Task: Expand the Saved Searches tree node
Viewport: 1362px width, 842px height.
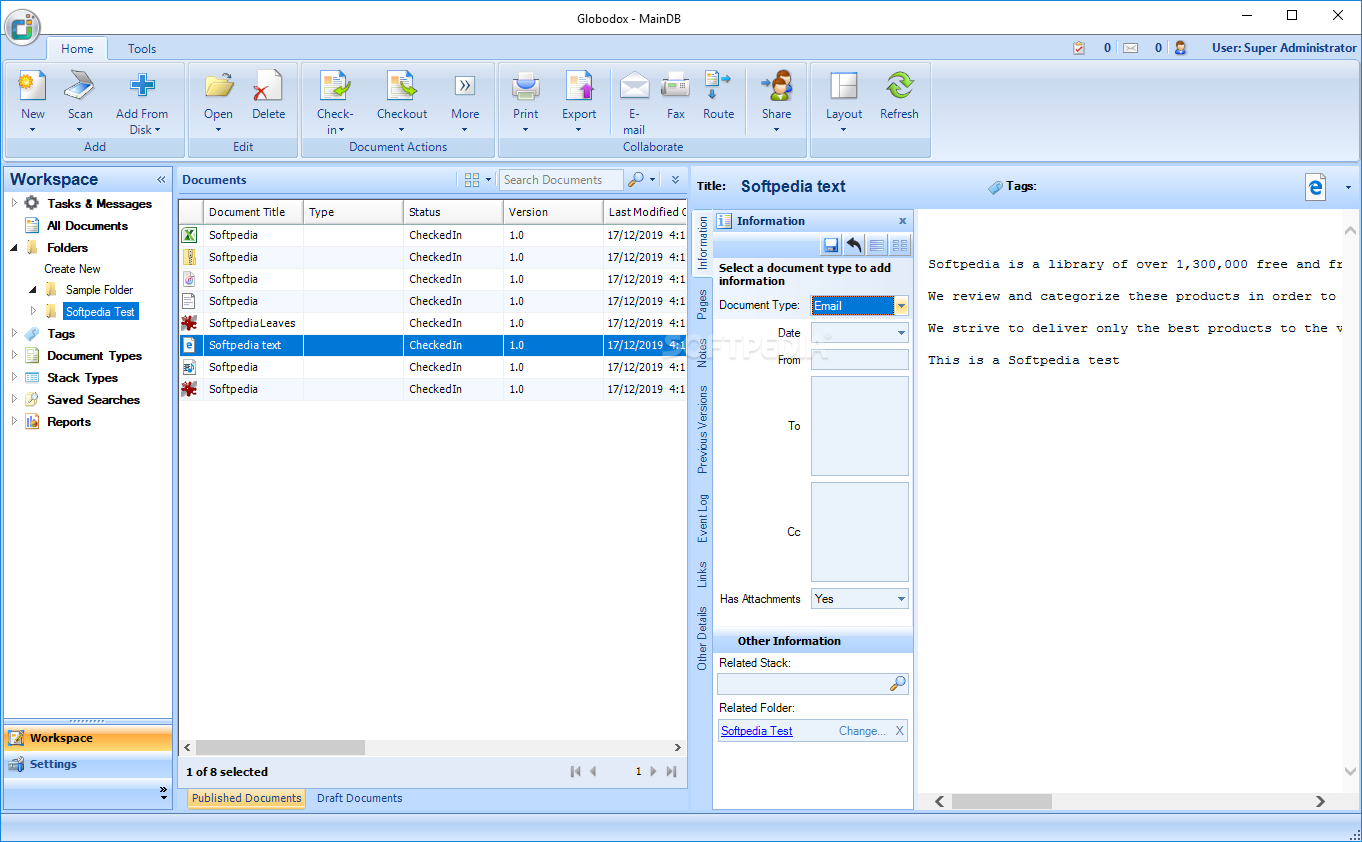Action: click(x=15, y=399)
